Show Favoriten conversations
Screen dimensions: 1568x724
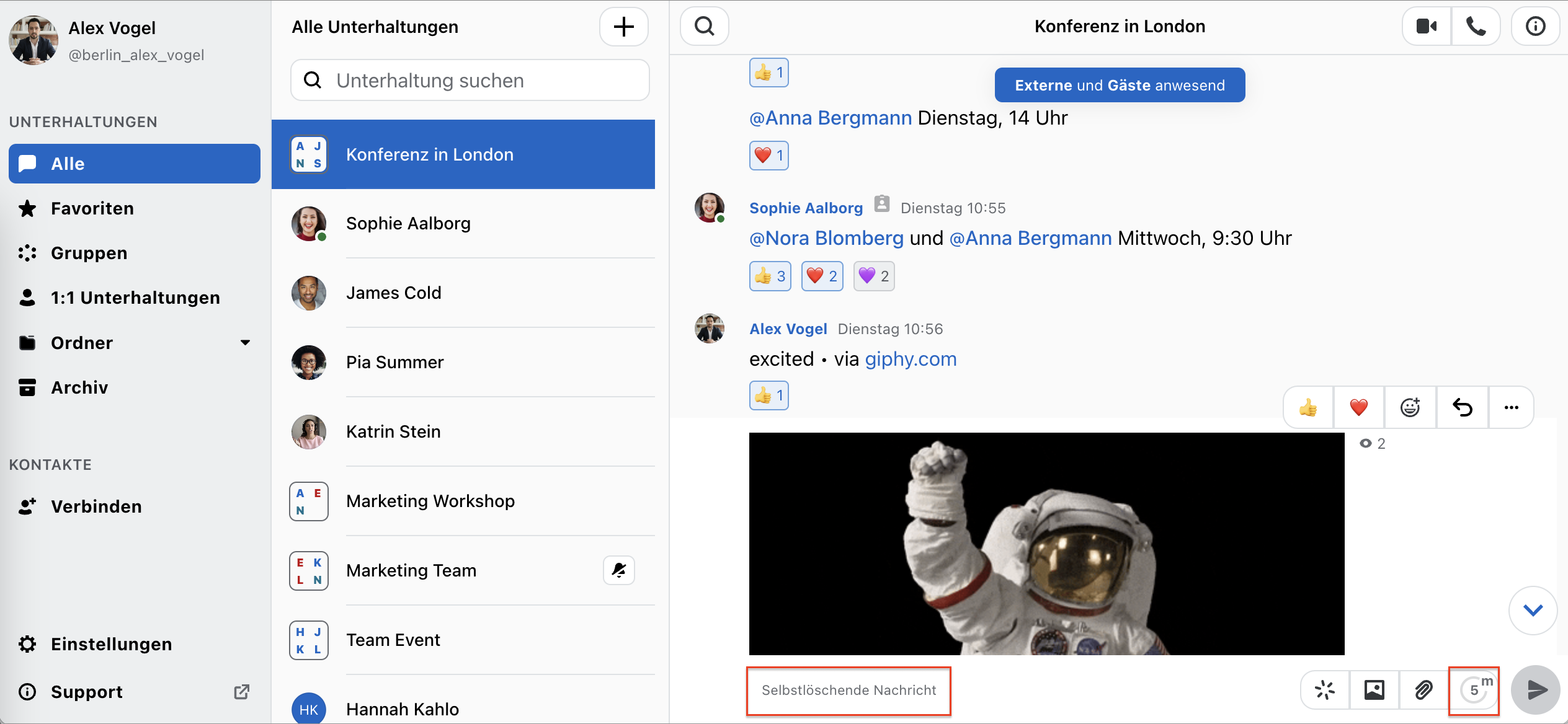[135, 208]
